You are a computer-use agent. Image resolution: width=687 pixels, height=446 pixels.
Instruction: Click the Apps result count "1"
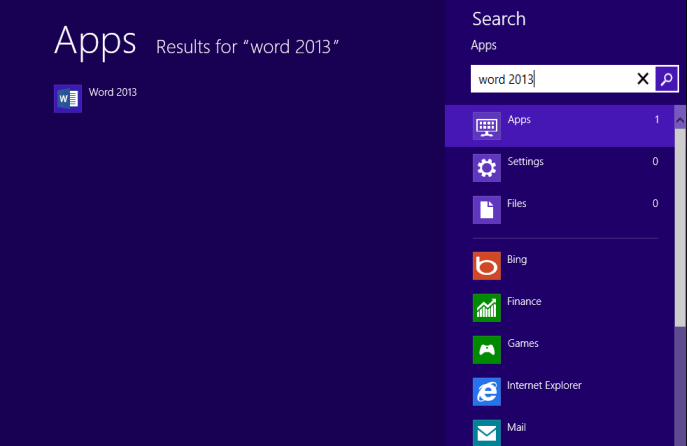(x=656, y=120)
